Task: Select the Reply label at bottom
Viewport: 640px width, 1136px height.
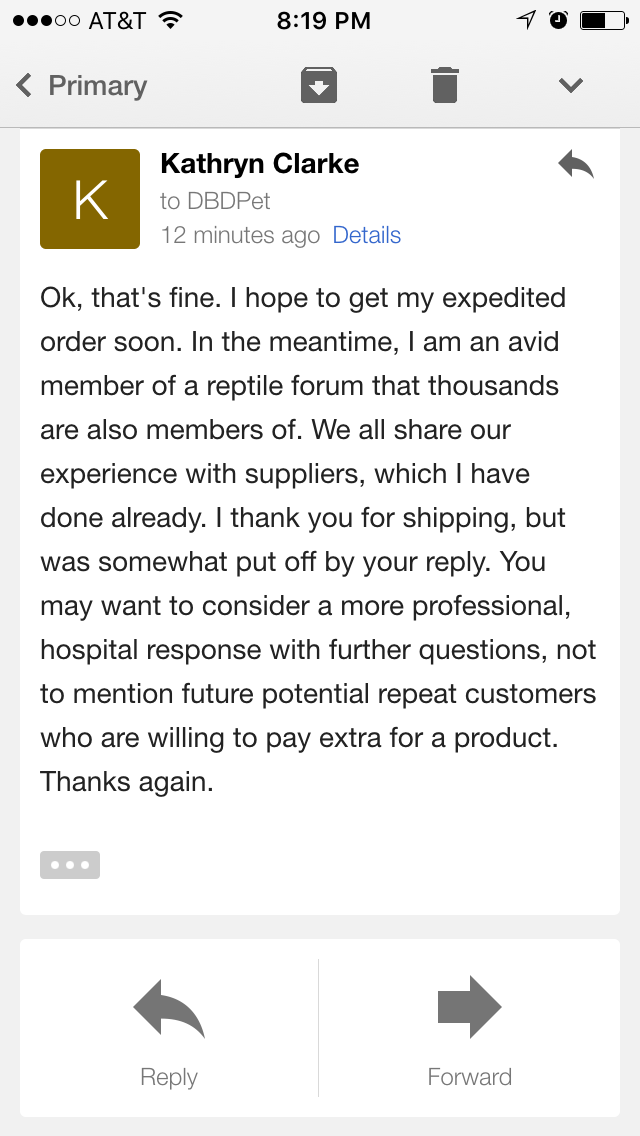Action: [169, 1077]
